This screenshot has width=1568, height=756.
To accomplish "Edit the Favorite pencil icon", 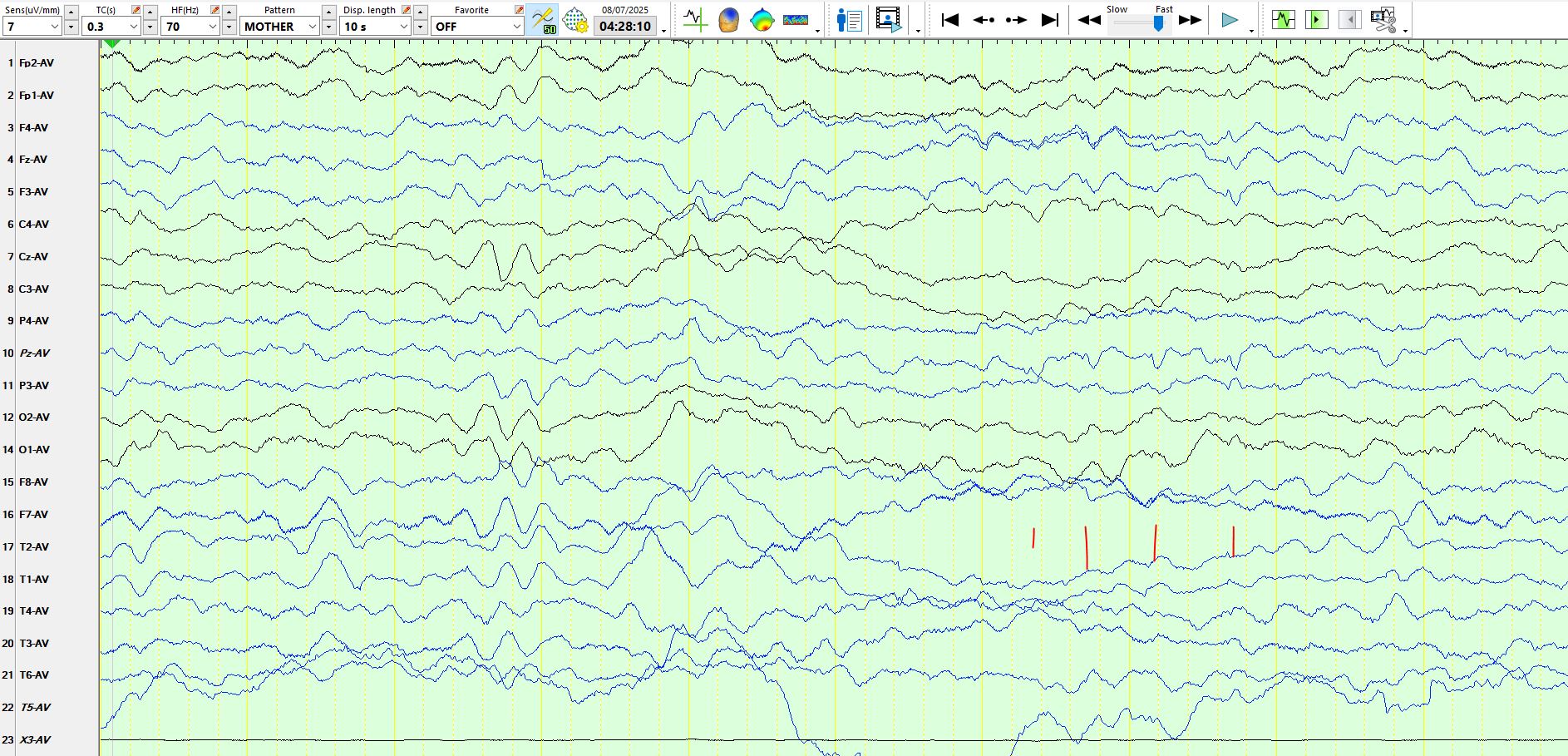I will [x=519, y=10].
